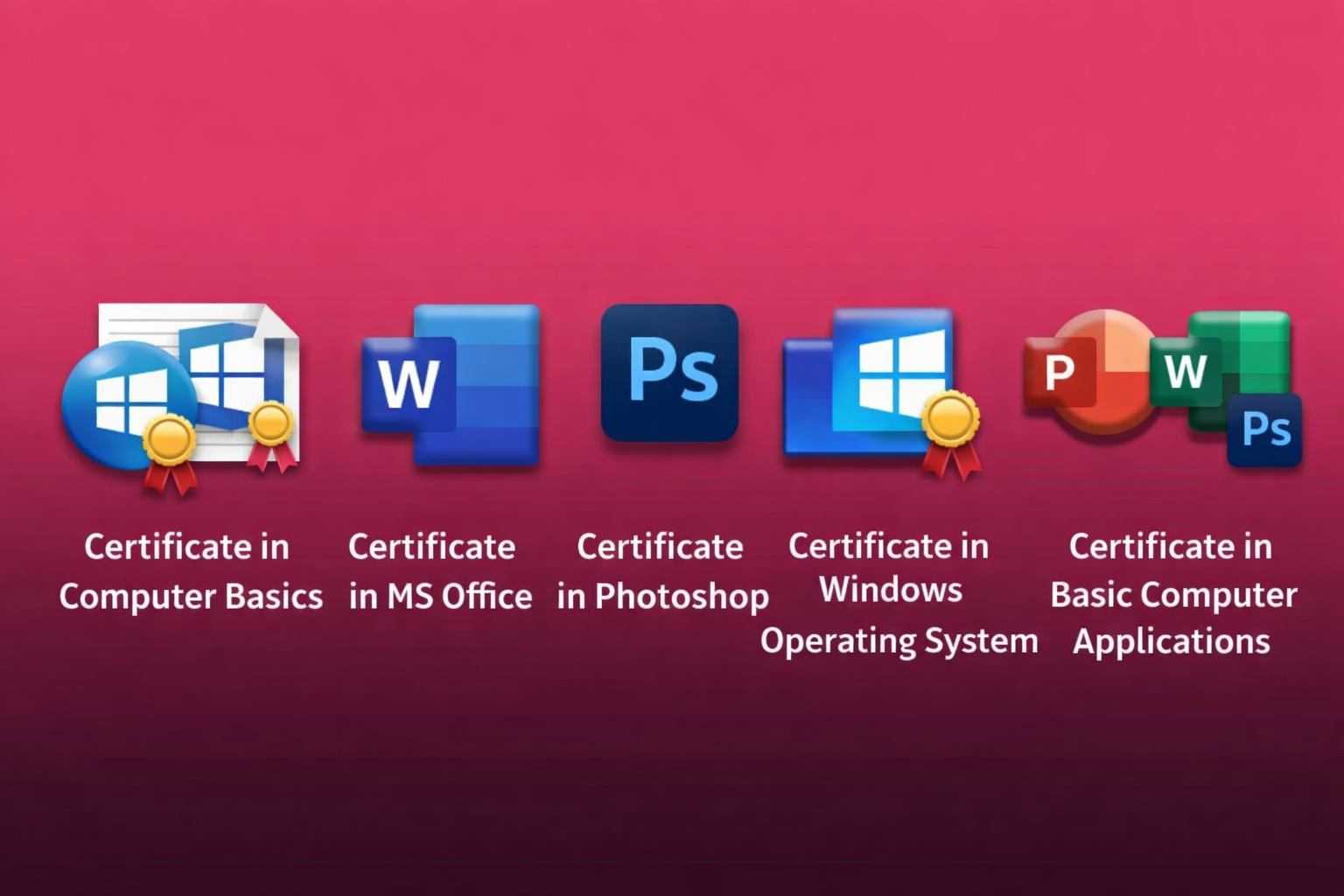Screen dimensions: 1344x896
Task: Click the green Word icon in the applications cluster
Action: [1186, 372]
